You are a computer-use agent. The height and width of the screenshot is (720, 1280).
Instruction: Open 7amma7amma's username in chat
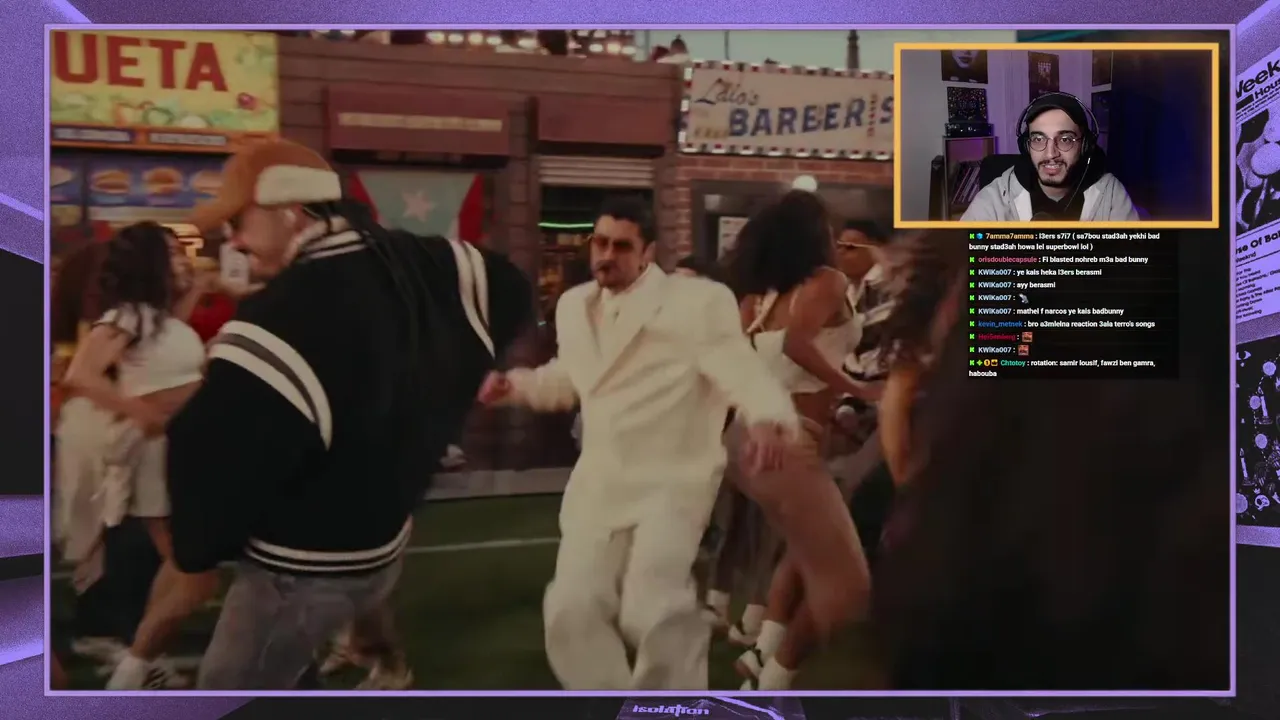click(x=1010, y=236)
